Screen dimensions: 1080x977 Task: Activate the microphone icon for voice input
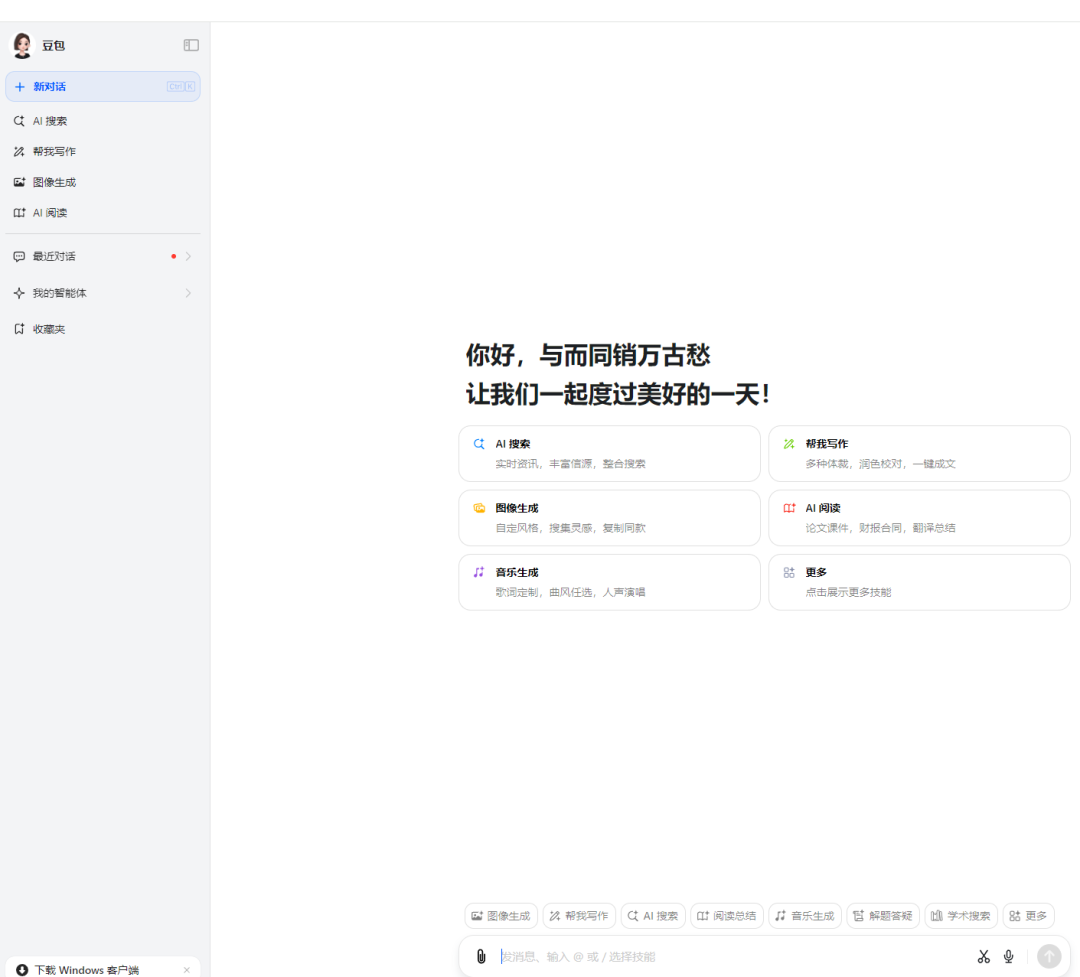tap(1010, 956)
